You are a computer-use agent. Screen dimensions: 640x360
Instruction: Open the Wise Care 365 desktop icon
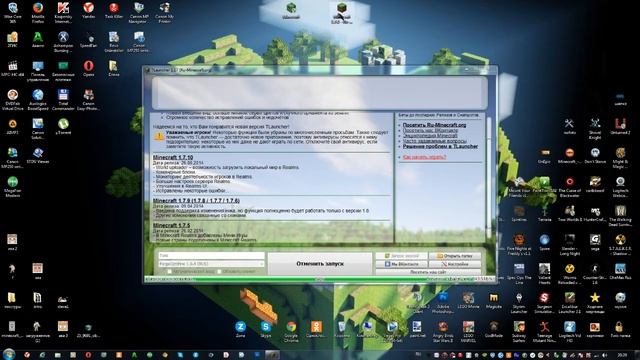pyautogui.click(x=12, y=11)
